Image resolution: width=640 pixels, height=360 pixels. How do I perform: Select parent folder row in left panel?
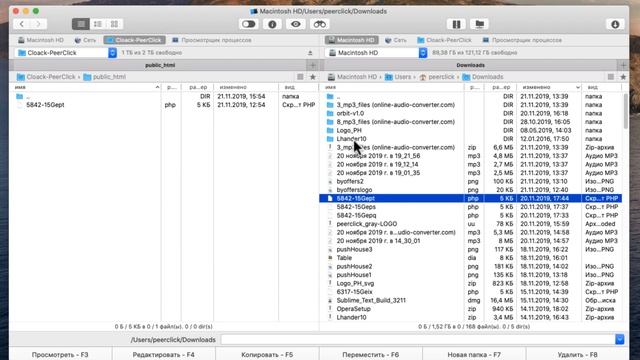tap(165, 96)
